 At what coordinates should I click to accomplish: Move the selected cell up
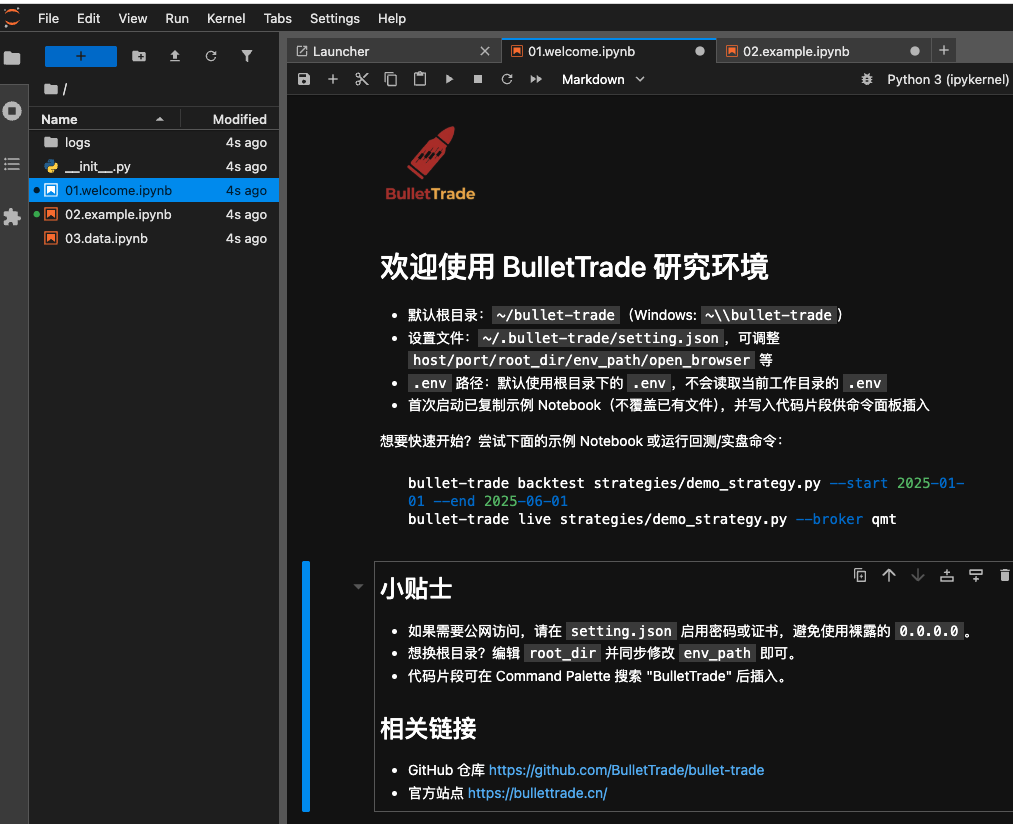[x=889, y=575]
